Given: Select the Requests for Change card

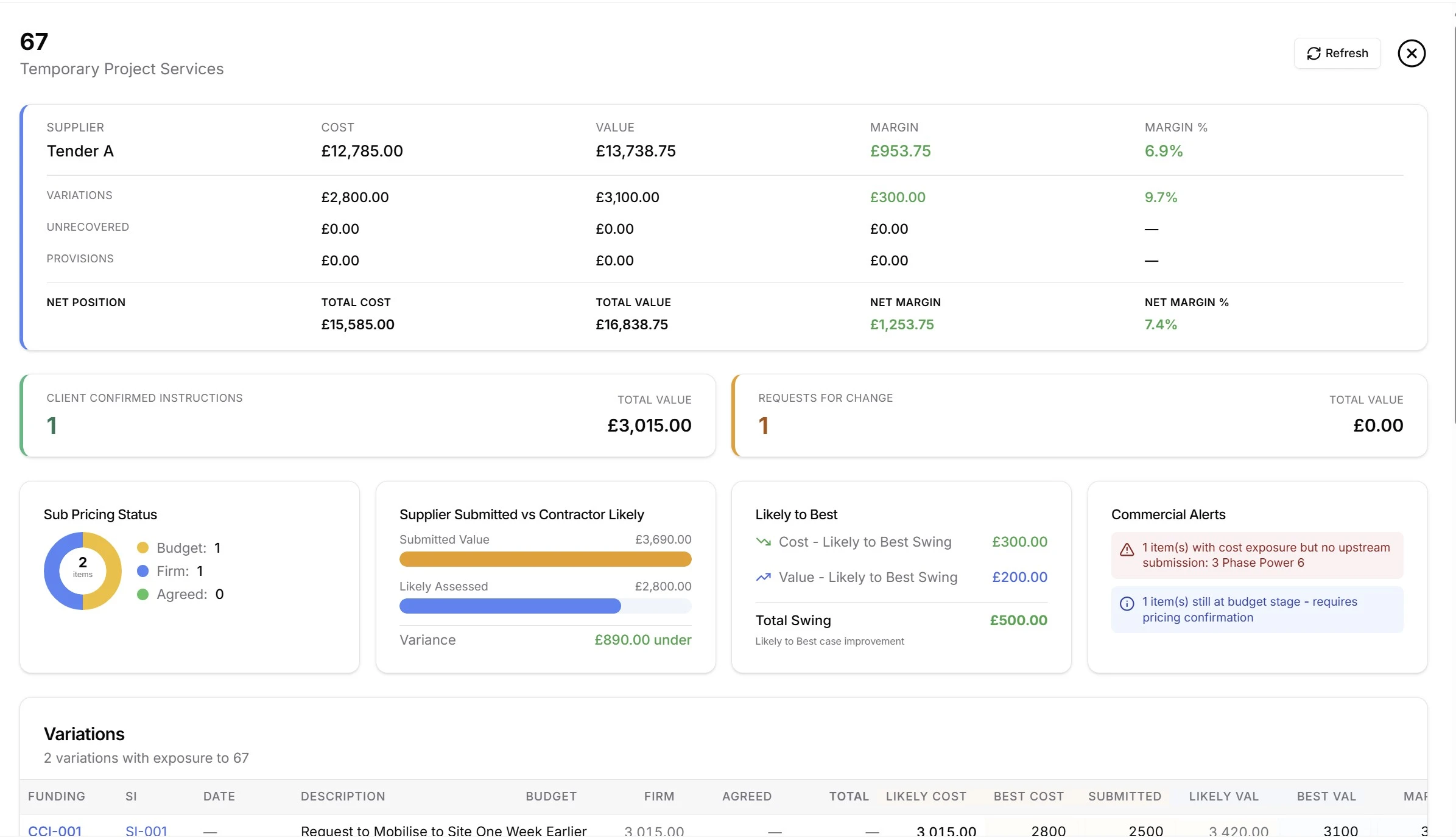Looking at the screenshot, I should pos(1080,415).
